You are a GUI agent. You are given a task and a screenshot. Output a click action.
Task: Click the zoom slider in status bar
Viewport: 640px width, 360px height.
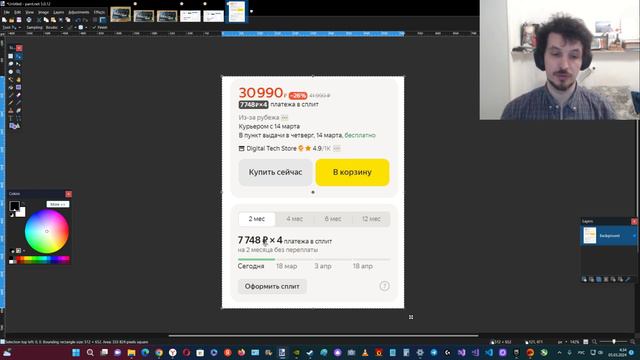coord(613,342)
